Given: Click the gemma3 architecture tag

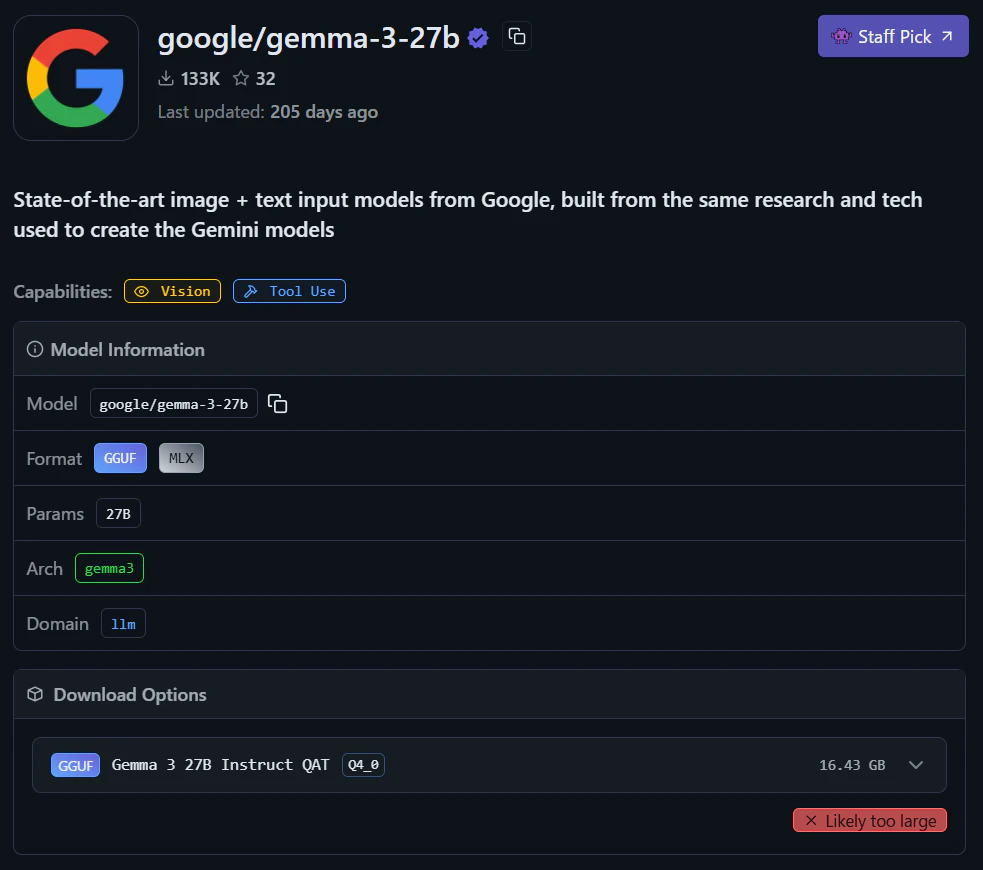Looking at the screenshot, I should point(109,568).
